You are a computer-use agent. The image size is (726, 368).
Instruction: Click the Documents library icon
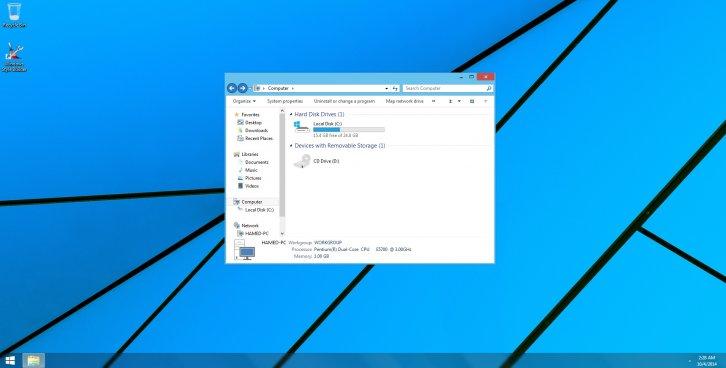240,162
